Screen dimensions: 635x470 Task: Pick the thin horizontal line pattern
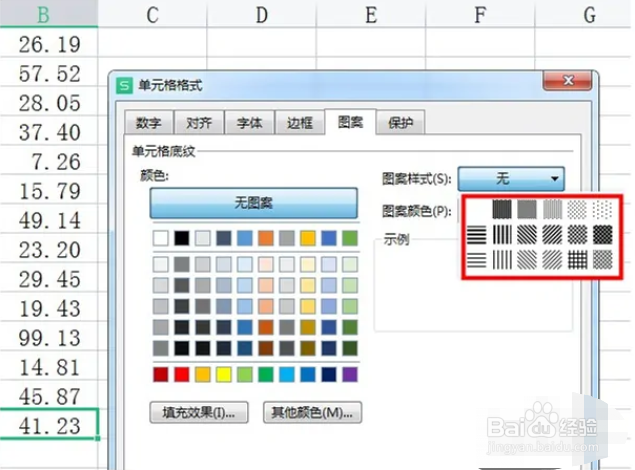coord(476,260)
